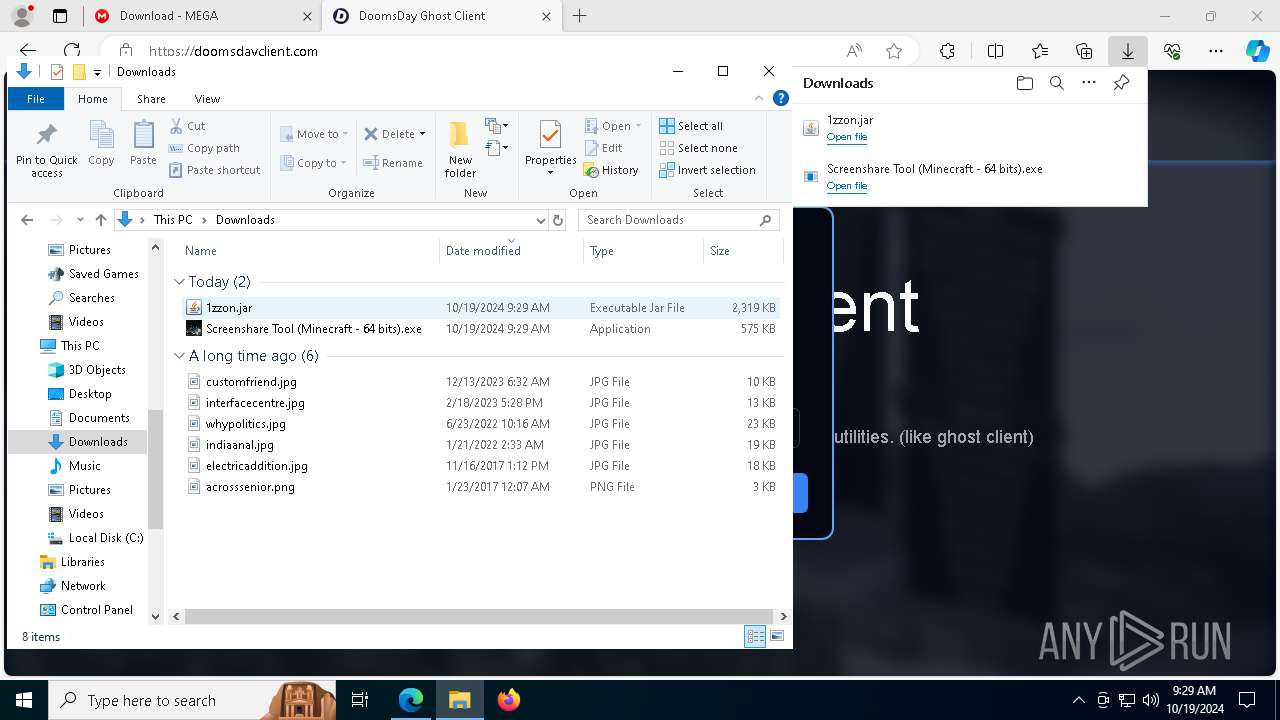Collapse the Today group

tap(179, 282)
